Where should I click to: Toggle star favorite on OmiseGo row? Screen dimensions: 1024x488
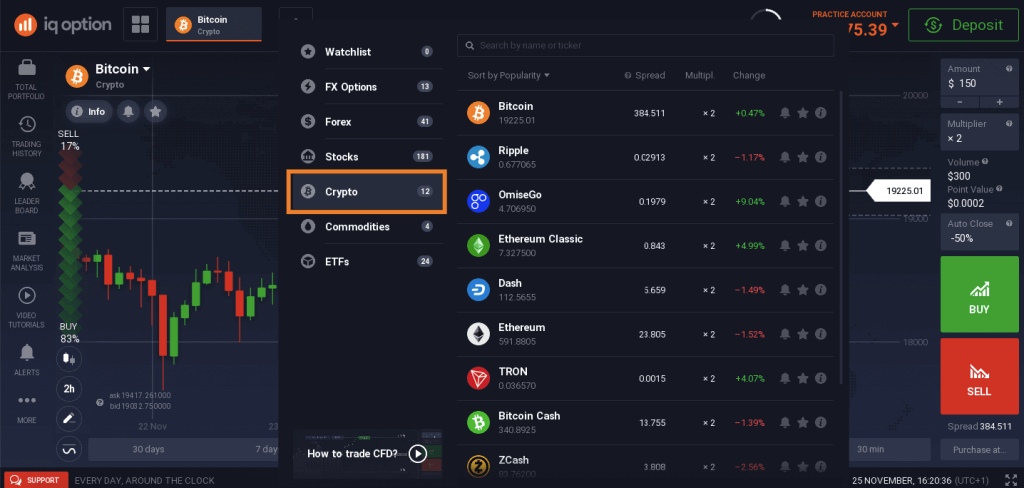coord(803,201)
